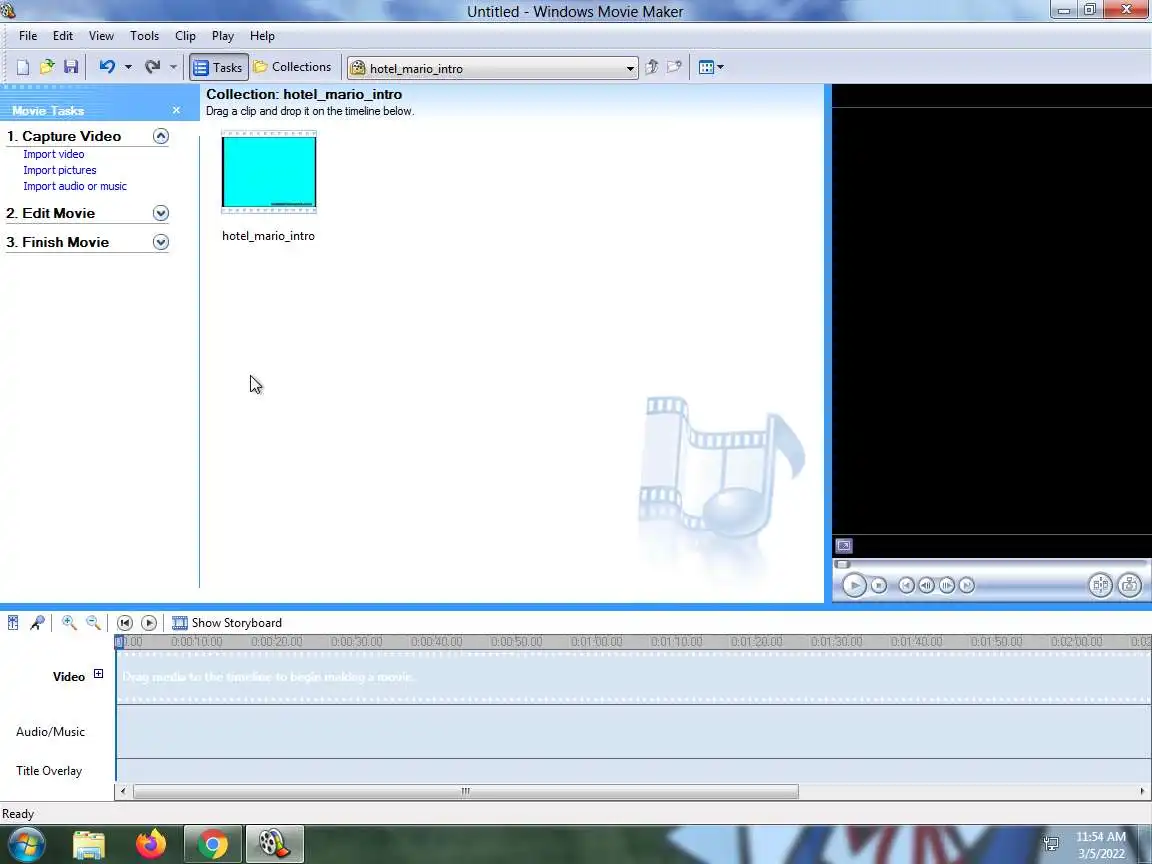Open Windows Explorer from taskbar
The width and height of the screenshot is (1152, 864).
(89, 845)
